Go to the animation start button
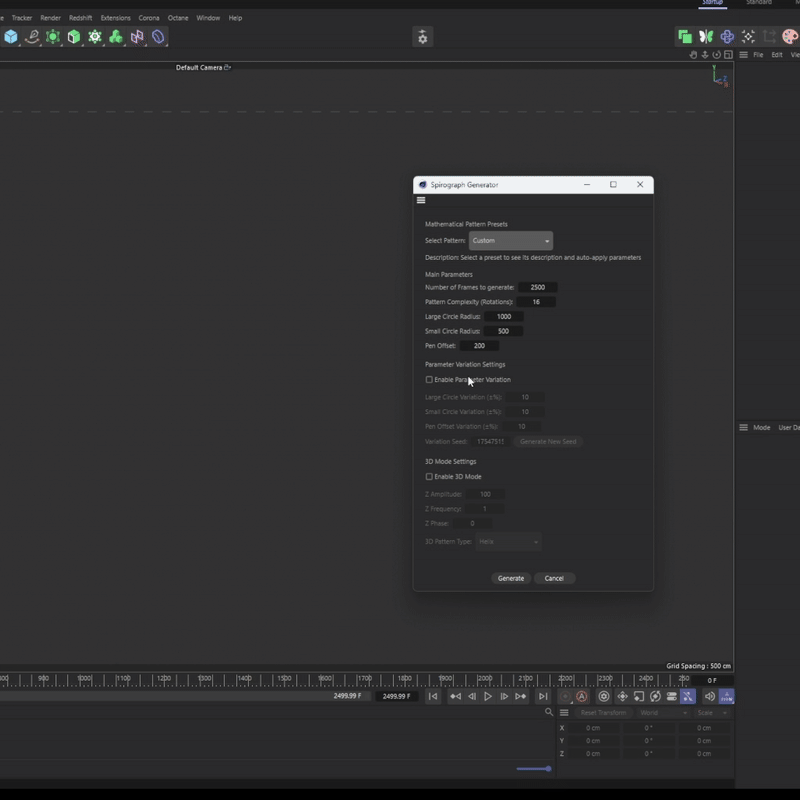800x800 pixels. click(x=433, y=696)
